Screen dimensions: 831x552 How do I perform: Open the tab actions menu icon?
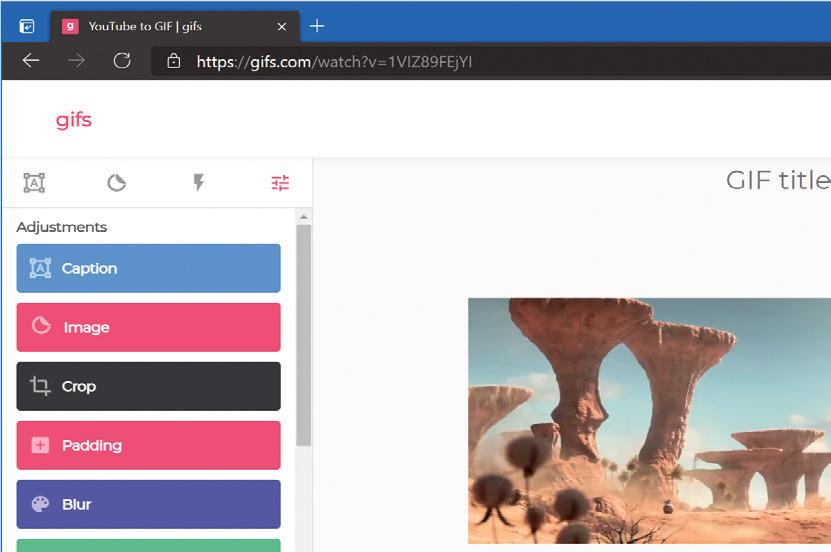click(x=26, y=26)
